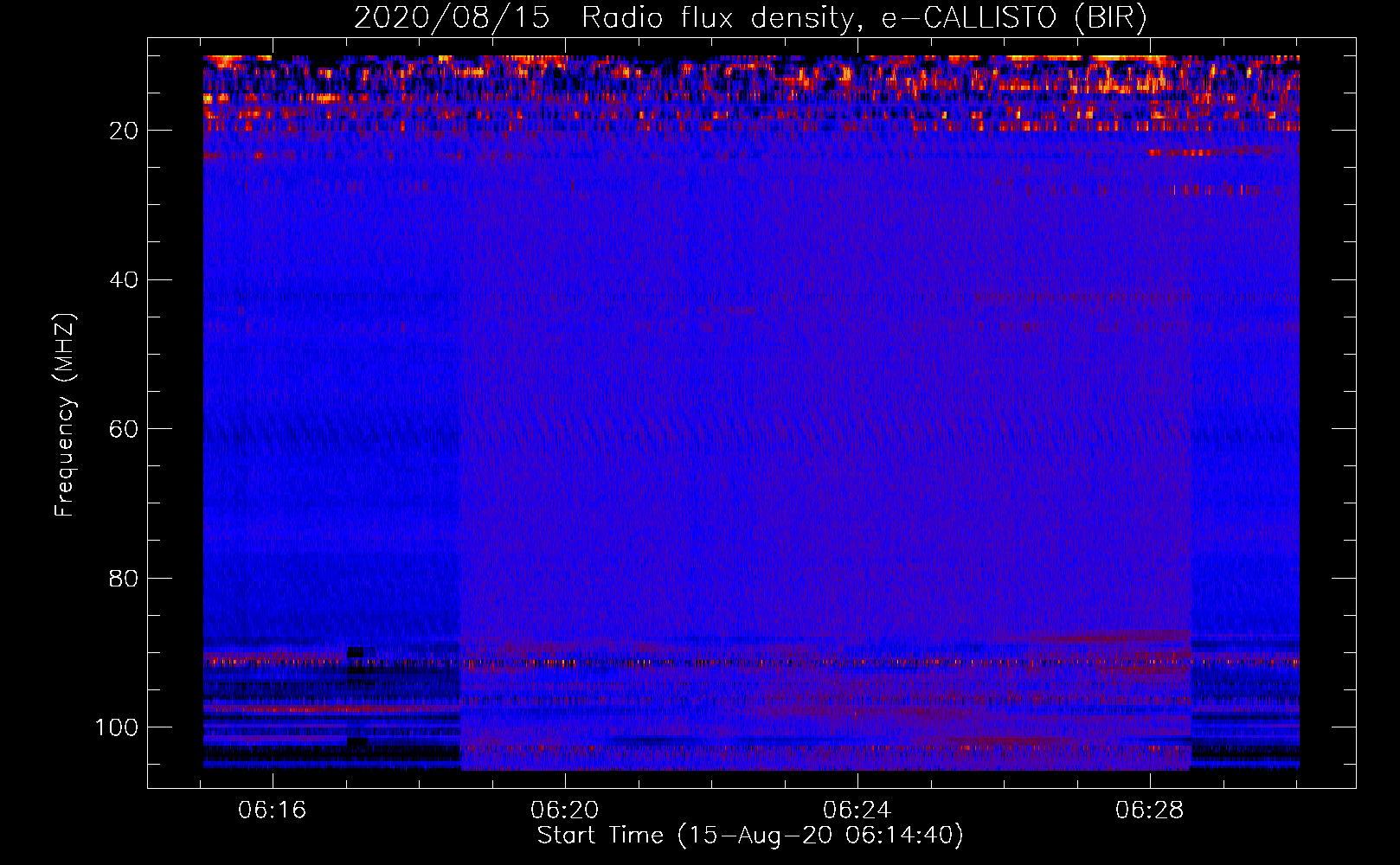
Task: Click the 06:20 time tick label
Action: [x=565, y=811]
